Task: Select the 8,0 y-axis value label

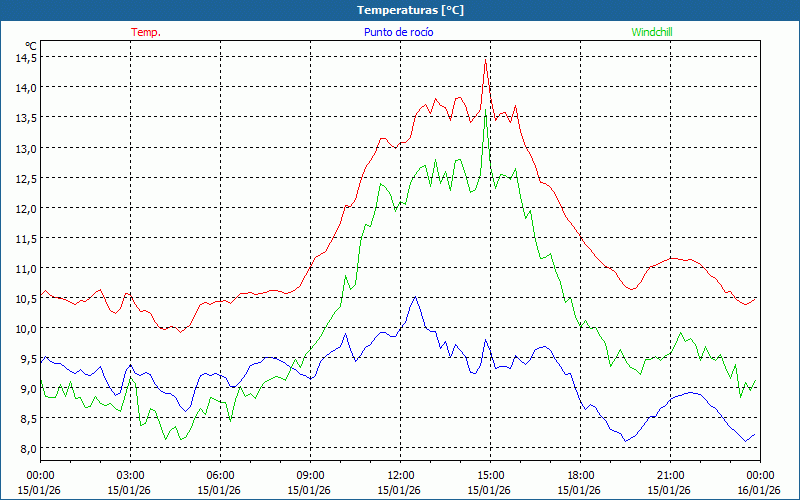Action: (x=25, y=448)
